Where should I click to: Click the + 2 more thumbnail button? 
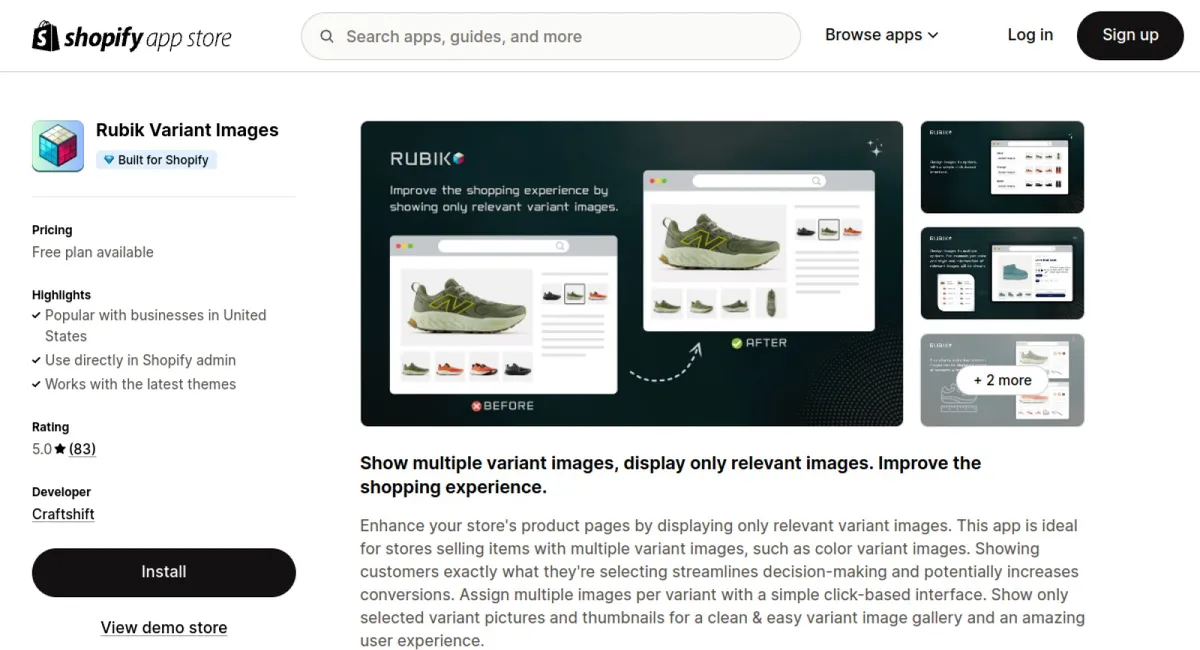1002,380
